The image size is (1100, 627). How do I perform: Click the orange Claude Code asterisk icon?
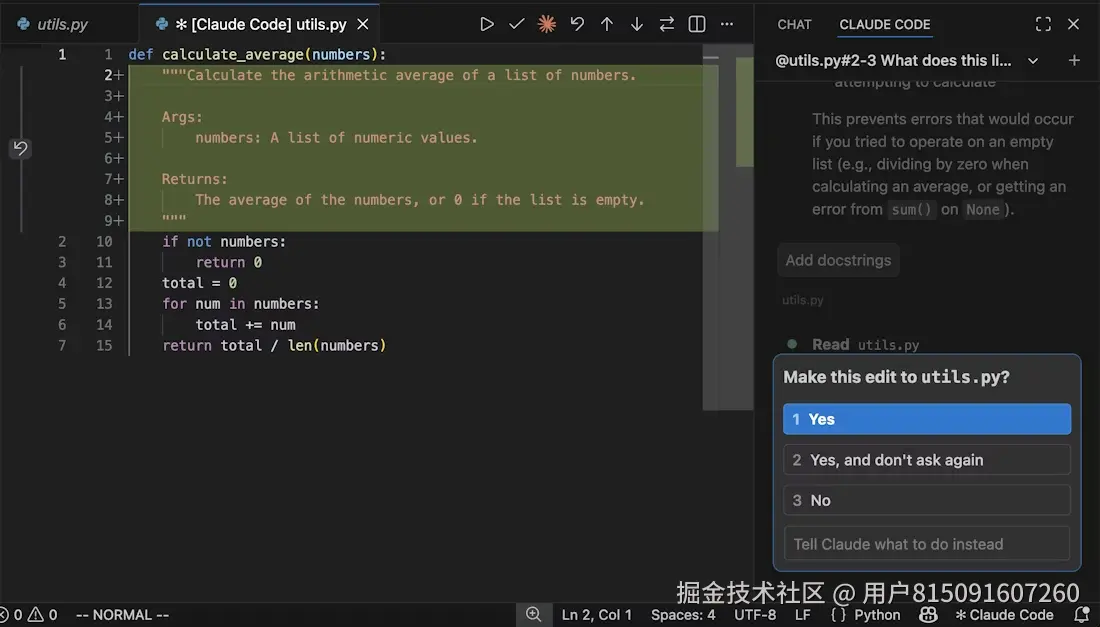(547, 22)
